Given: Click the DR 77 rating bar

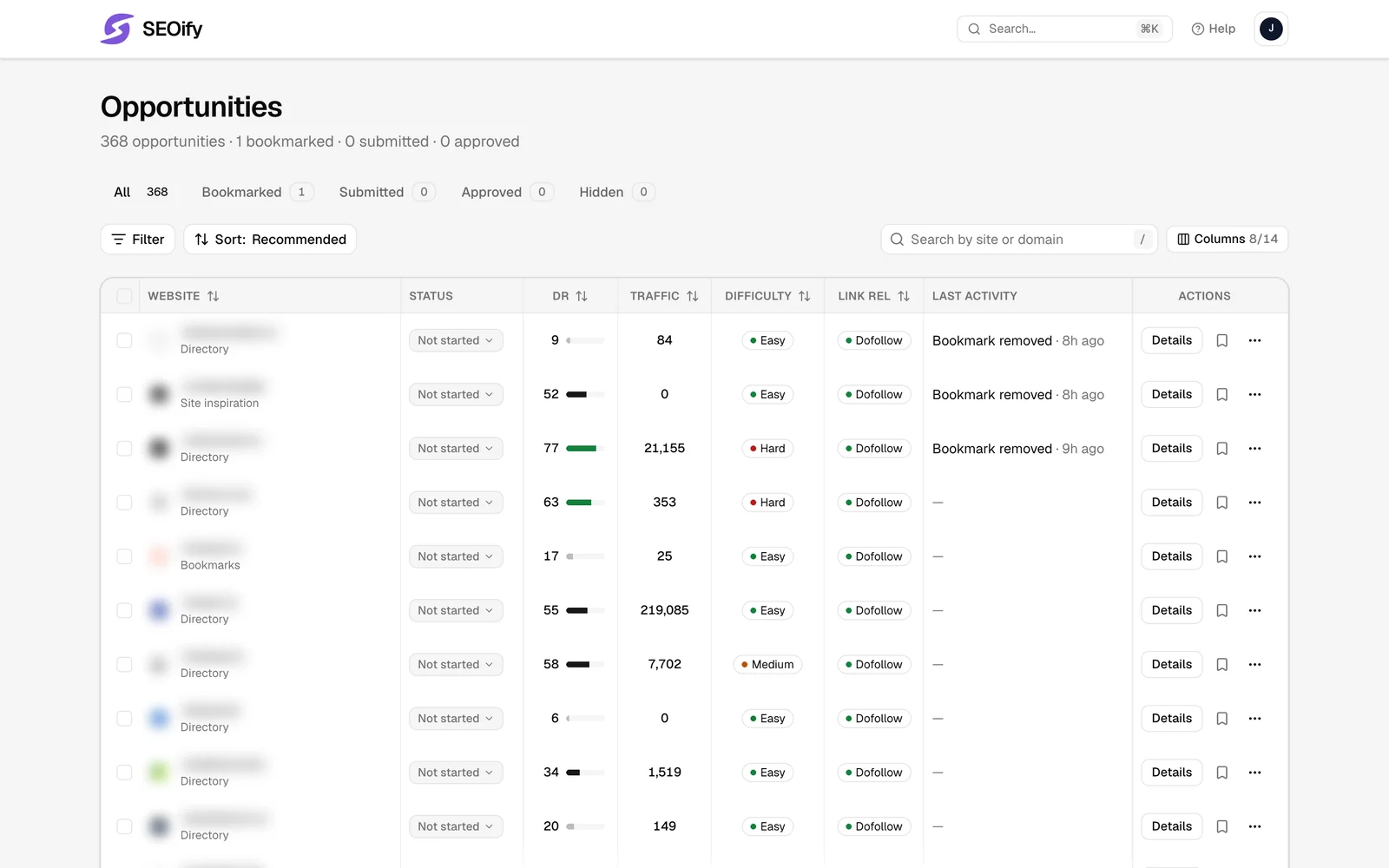Looking at the screenshot, I should click(x=585, y=449).
